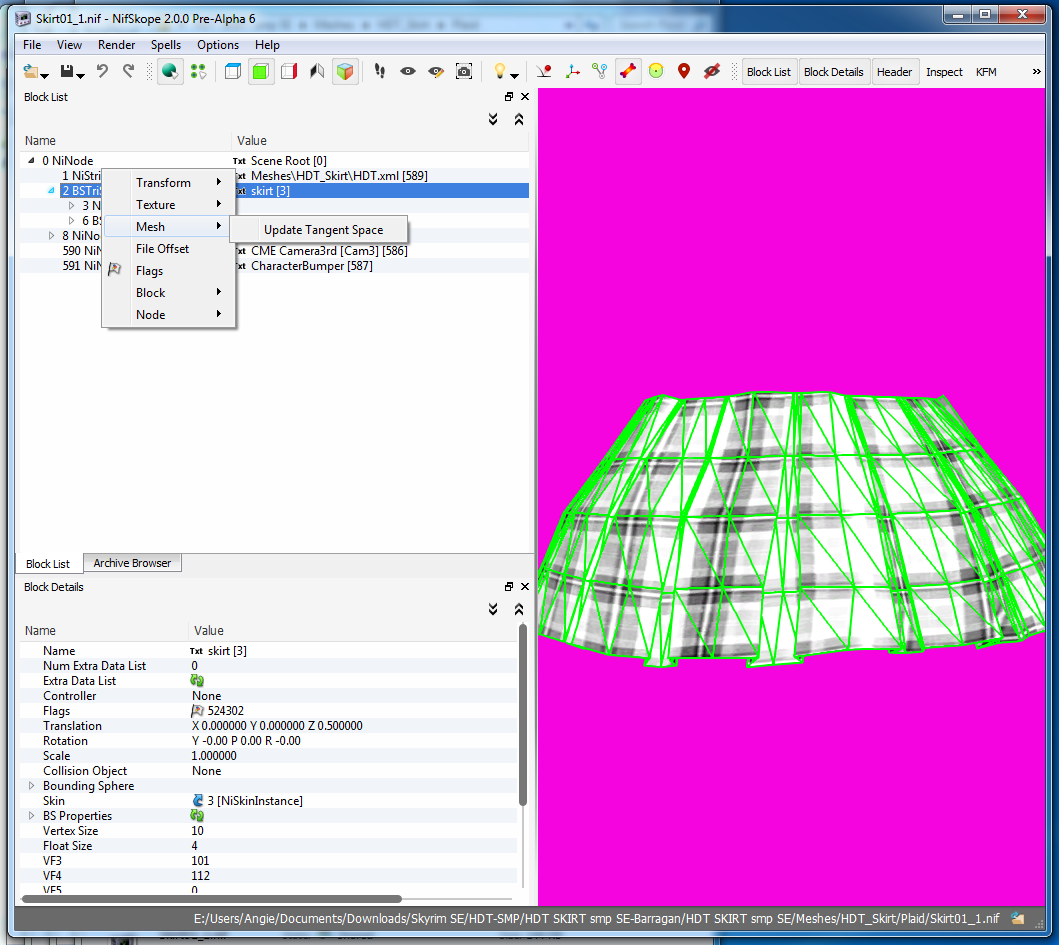Switch to side view red cube icon

(289, 71)
